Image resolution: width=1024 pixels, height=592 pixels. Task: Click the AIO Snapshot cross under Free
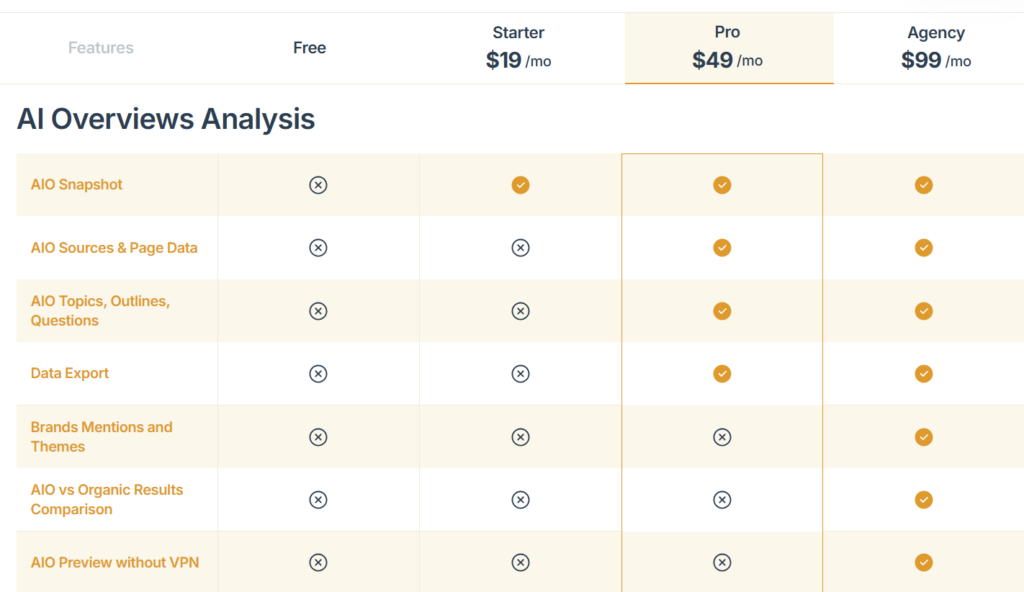pyautogui.click(x=318, y=185)
